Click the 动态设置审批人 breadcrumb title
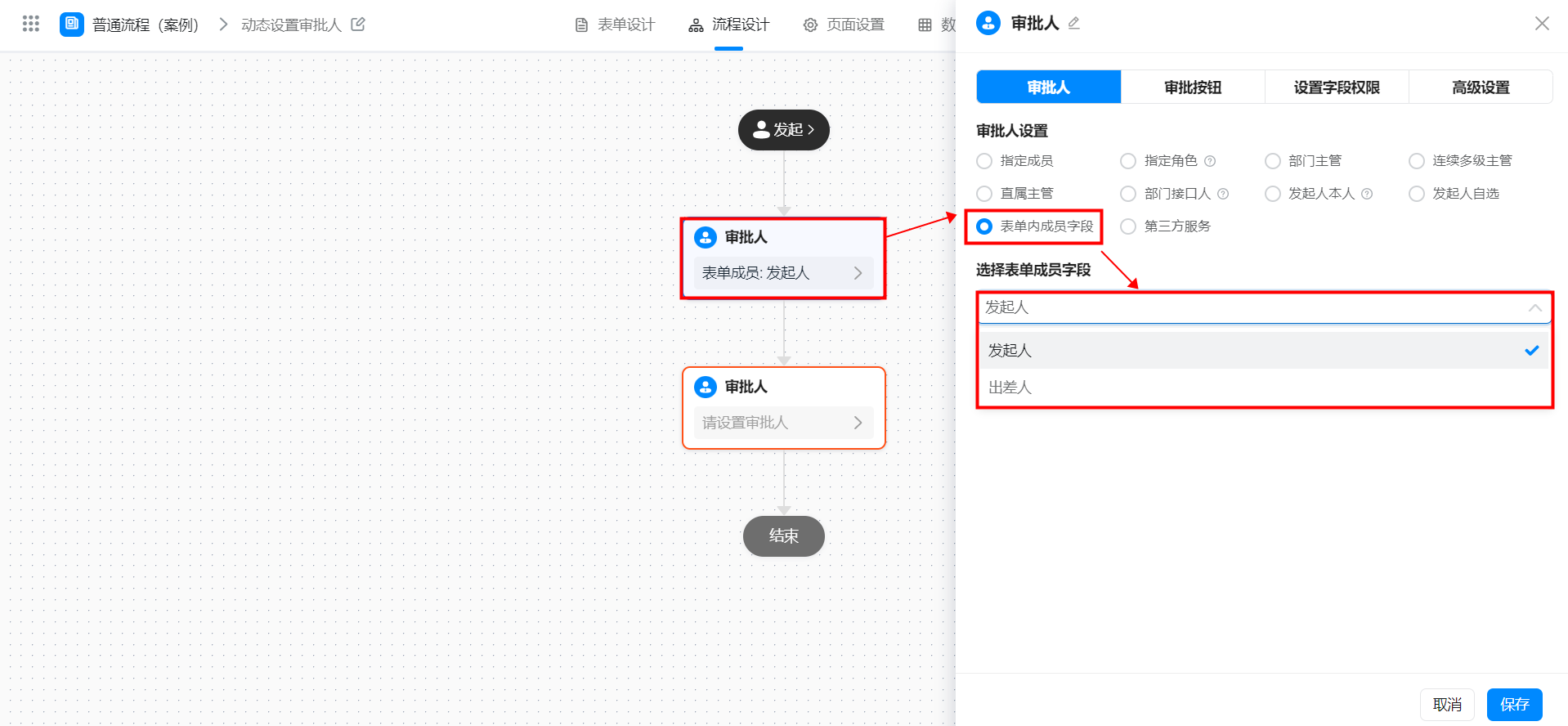 tap(291, 25)
